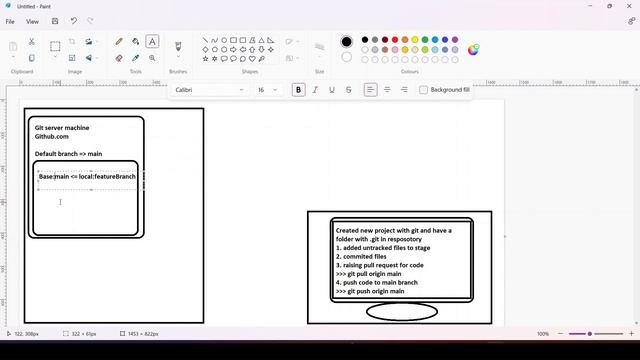Open the shape Outline dropdown
This screenshot has height=360, width=640.
(292, 42)
